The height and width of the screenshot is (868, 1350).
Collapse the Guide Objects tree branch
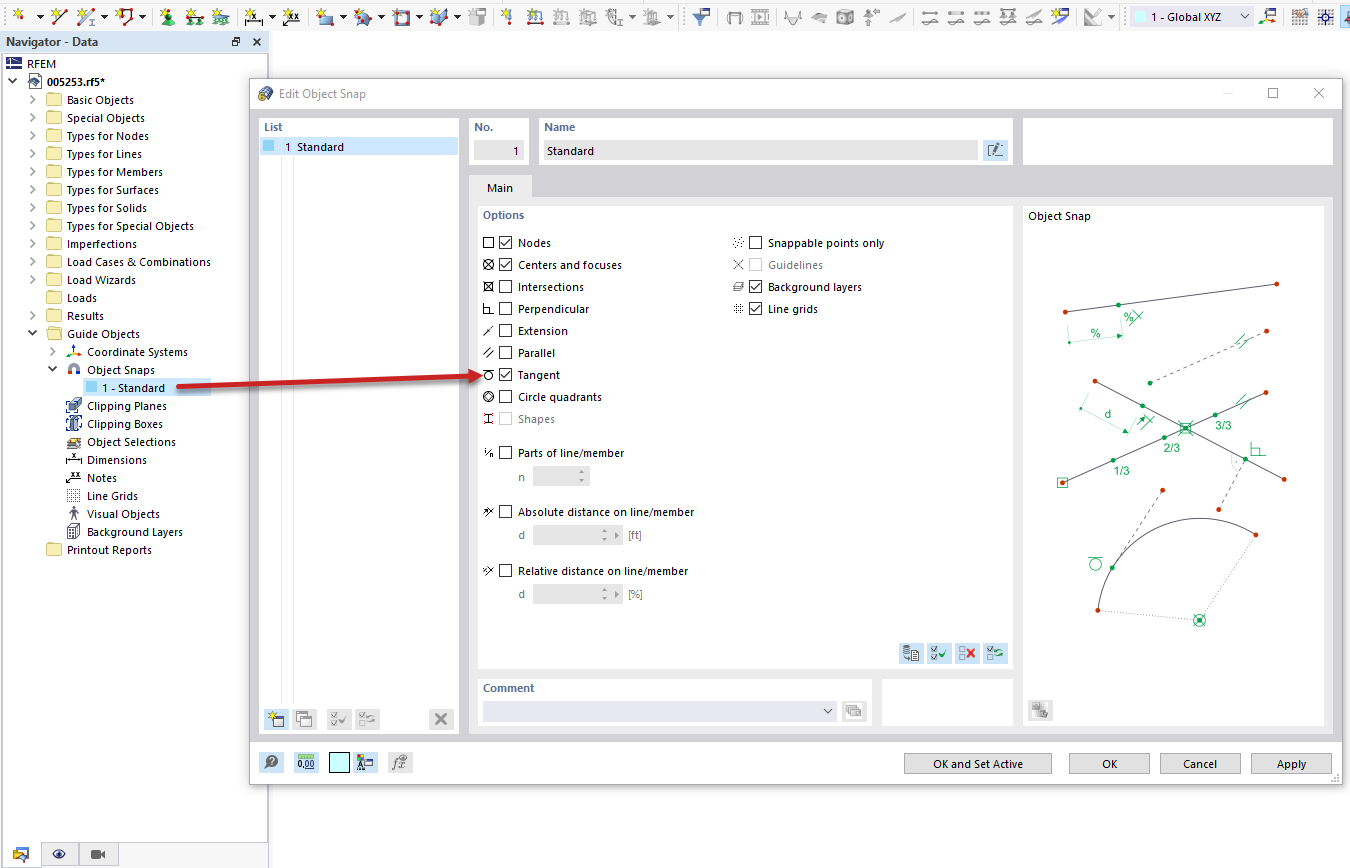click(32, 333)
